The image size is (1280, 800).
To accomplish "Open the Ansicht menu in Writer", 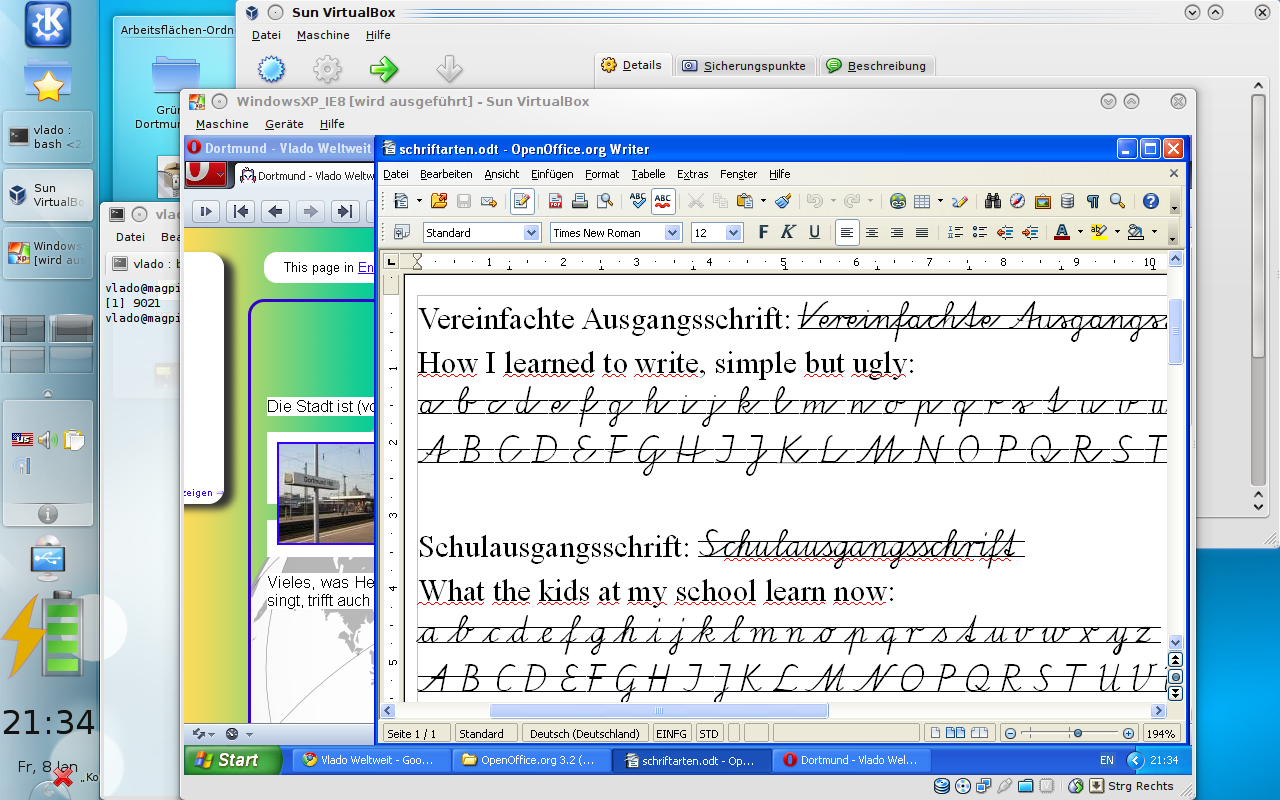I will click(x=502, y=174).
